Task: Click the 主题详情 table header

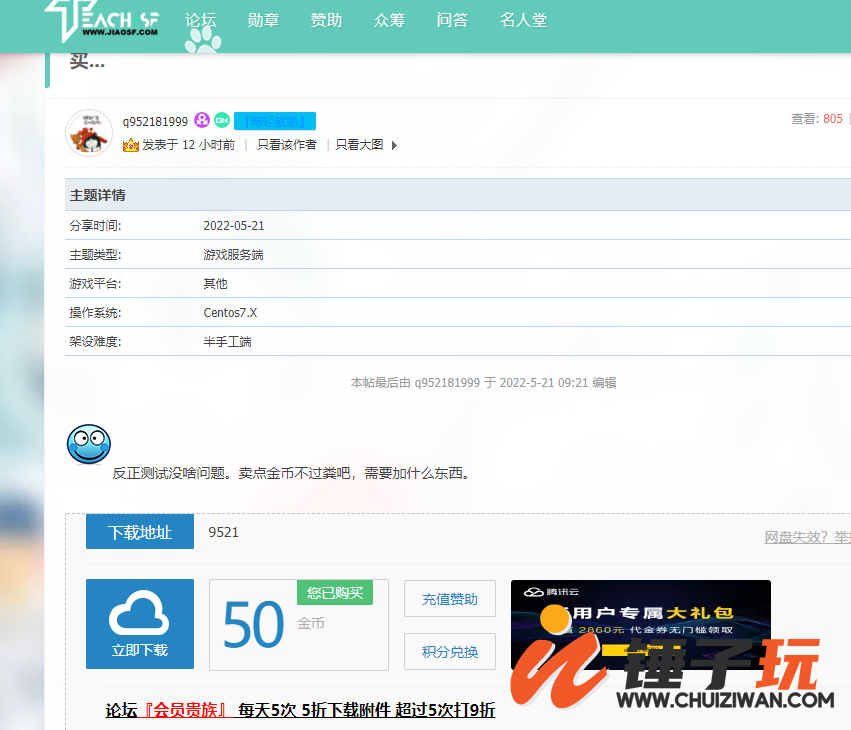Action: [x=458, y=195]
